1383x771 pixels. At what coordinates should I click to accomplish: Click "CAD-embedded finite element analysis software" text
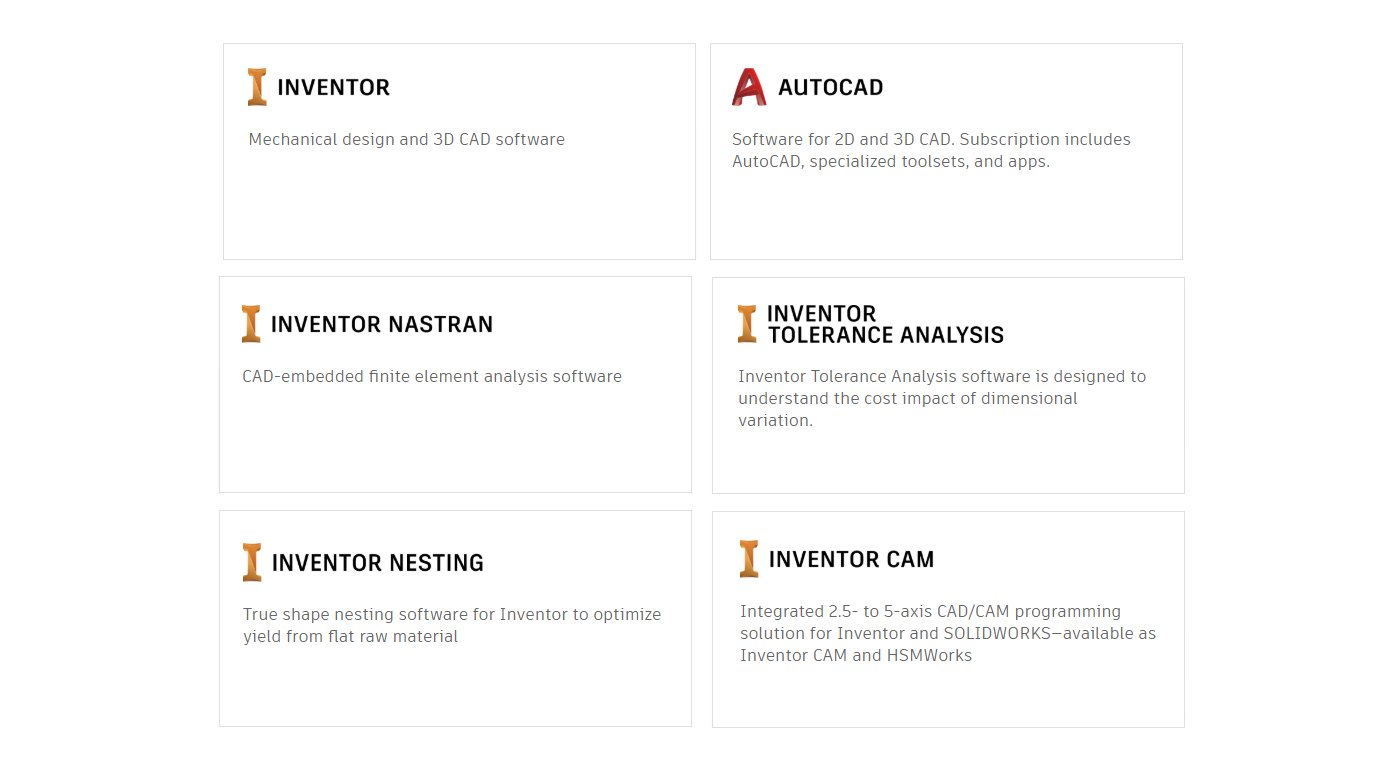point(432,377)
